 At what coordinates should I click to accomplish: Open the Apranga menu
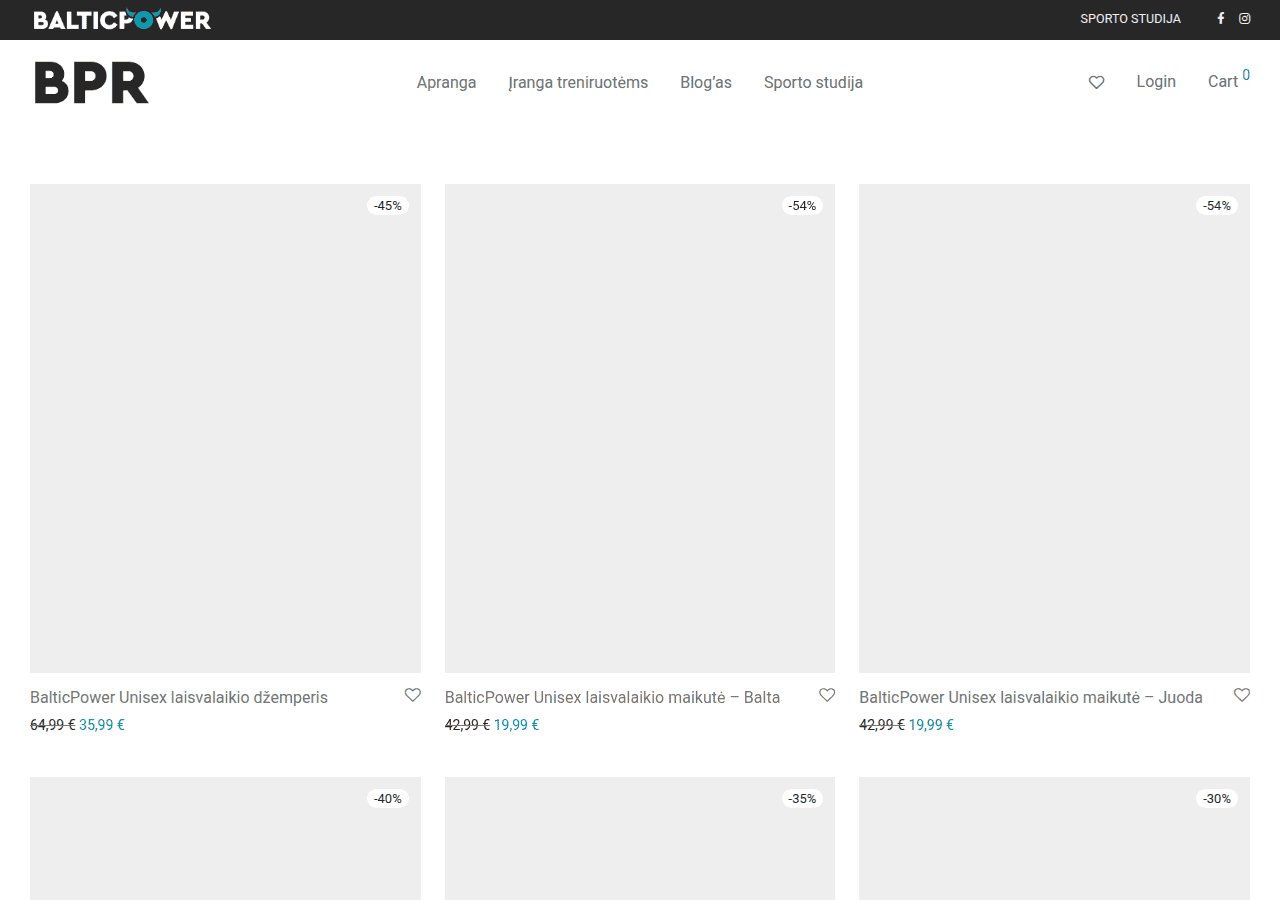coord(446,82)
